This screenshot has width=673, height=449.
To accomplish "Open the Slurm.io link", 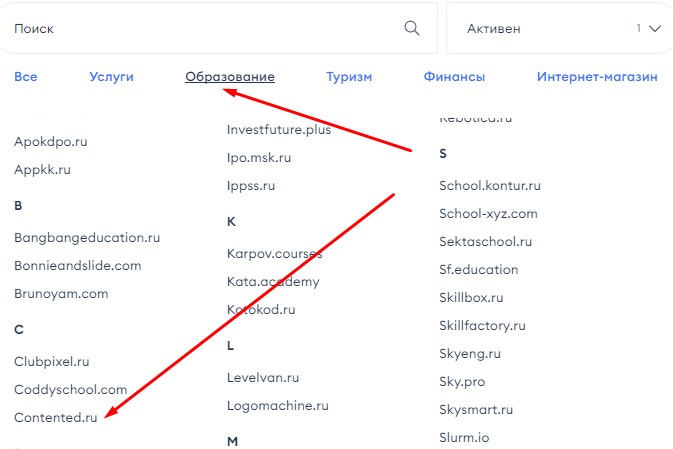I will (464, 437).
